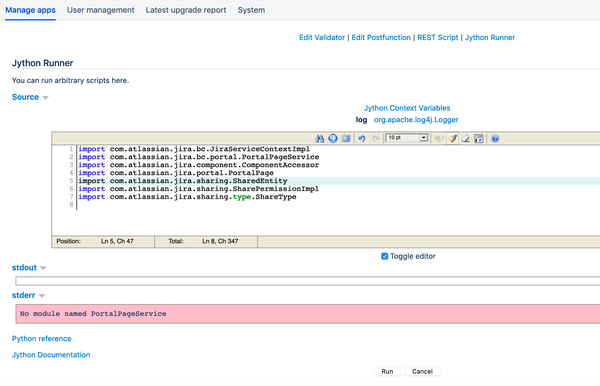Undo the last edit in editor
This screenshot has width=600, height=386.
[x=362, y=138]
